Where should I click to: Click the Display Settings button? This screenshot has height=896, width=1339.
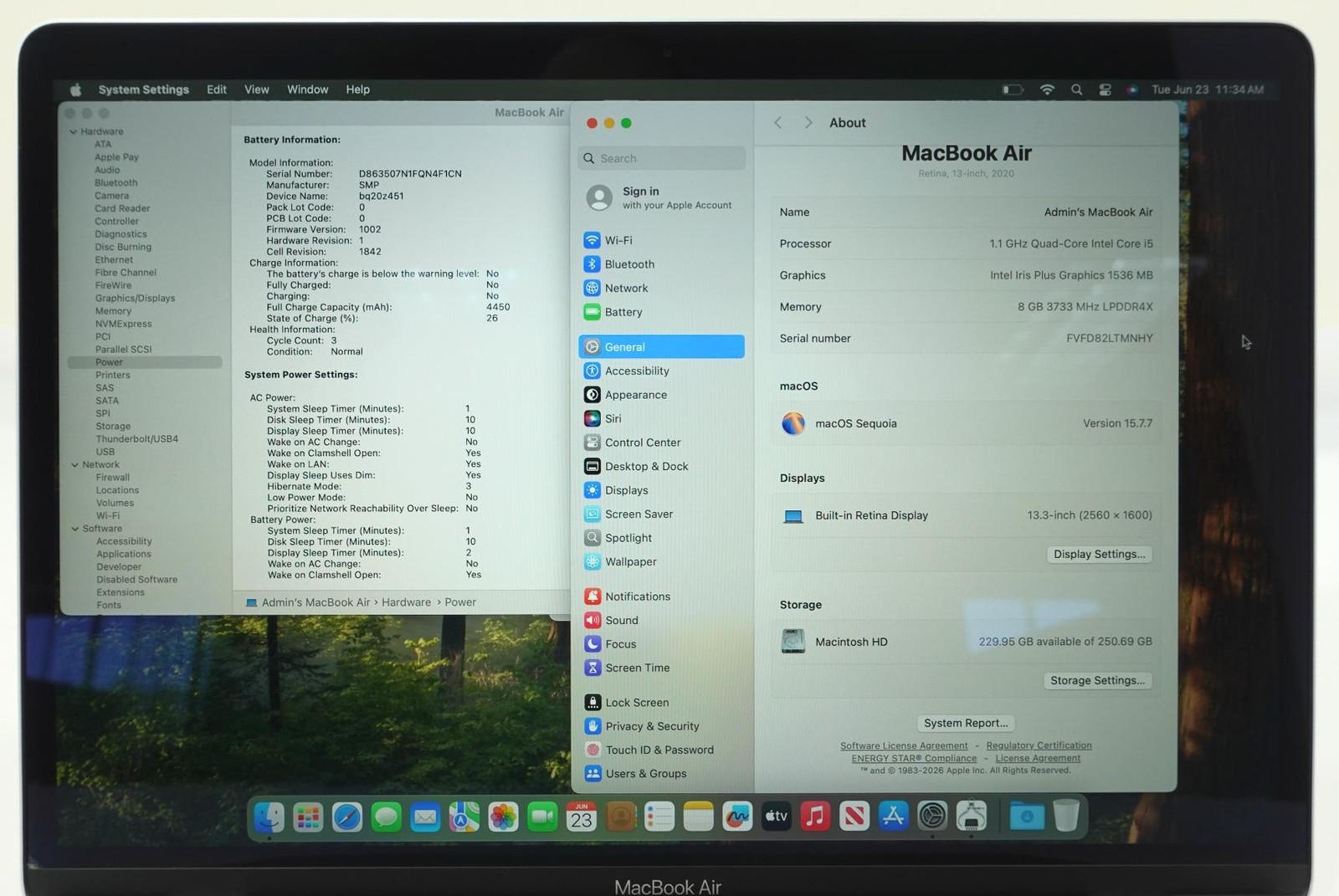click(x=1099, y=554)
